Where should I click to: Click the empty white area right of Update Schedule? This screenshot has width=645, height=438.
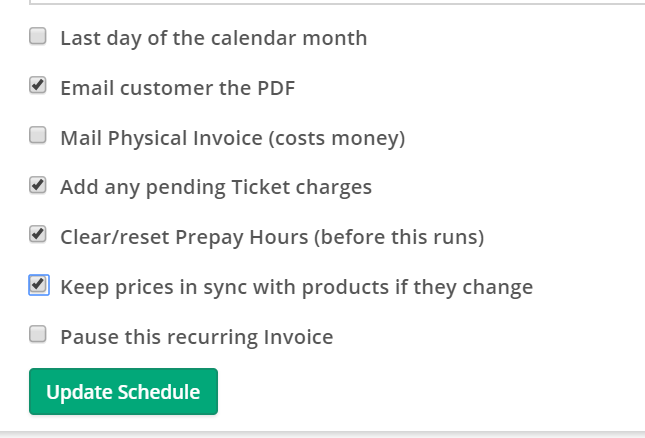(x=420, y=392)
